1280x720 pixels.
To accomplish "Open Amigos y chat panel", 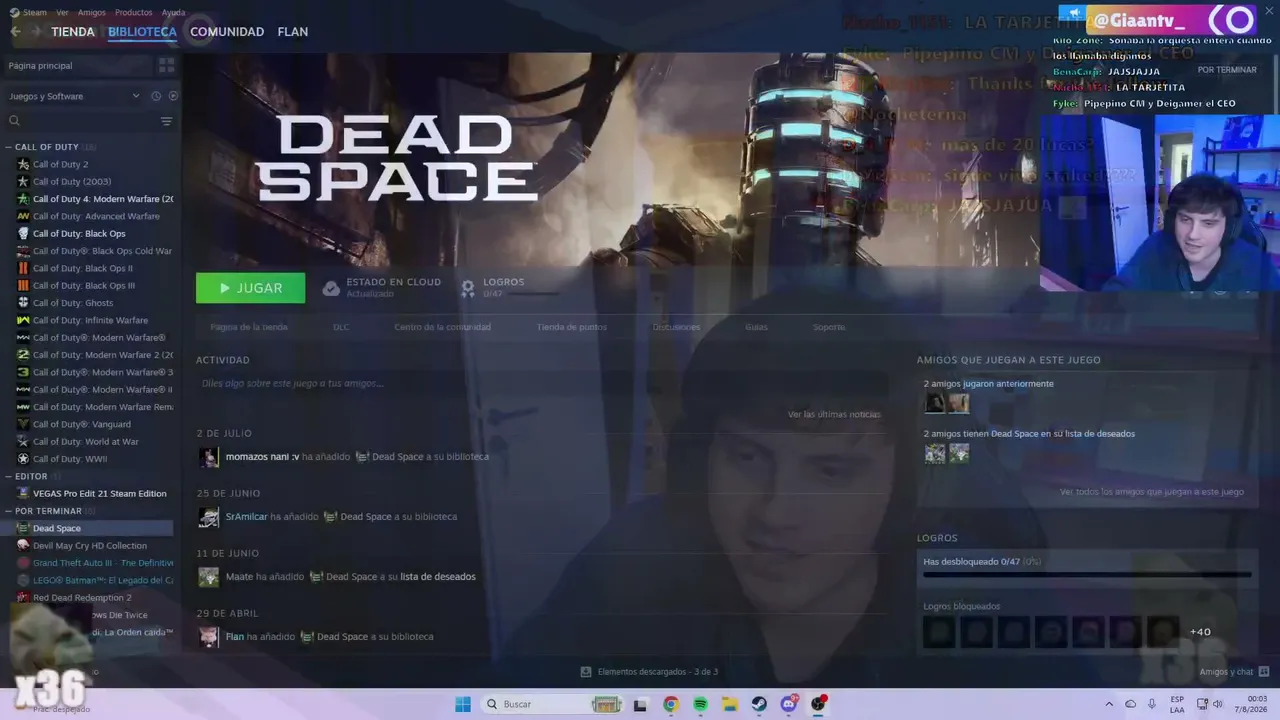I will pyautogui.click(x=1234, y=672).
